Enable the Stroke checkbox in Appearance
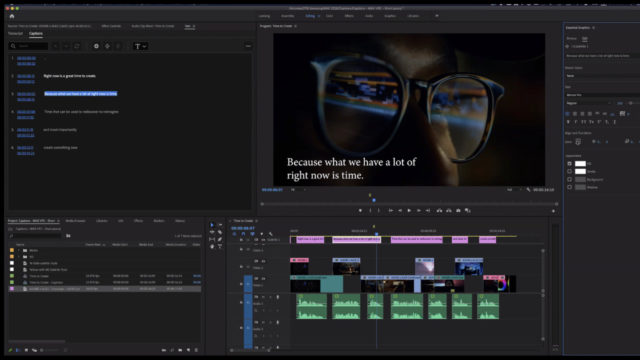Image resolution: width=640 pixels, height=360 pixels. pos(569,171)
